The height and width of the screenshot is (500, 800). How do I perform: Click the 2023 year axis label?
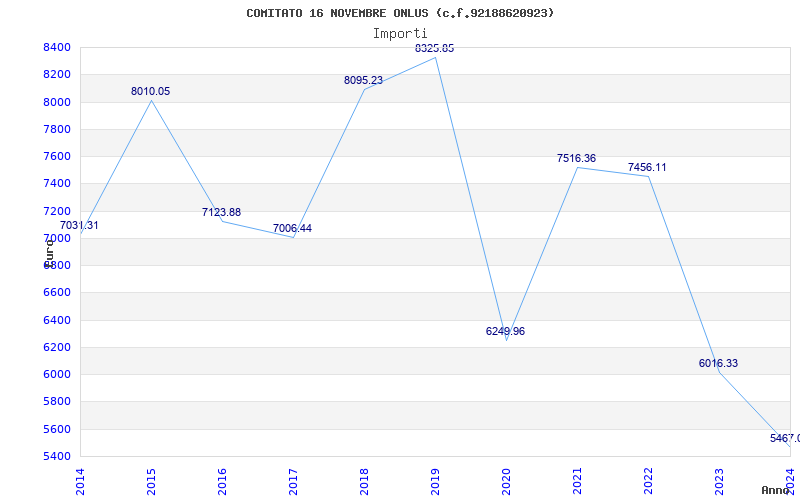[719, 482]
